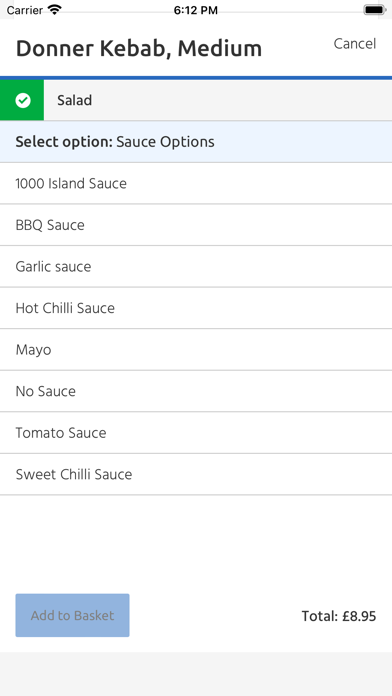Choose BBQ Sauce from the list

click(196, 225)
